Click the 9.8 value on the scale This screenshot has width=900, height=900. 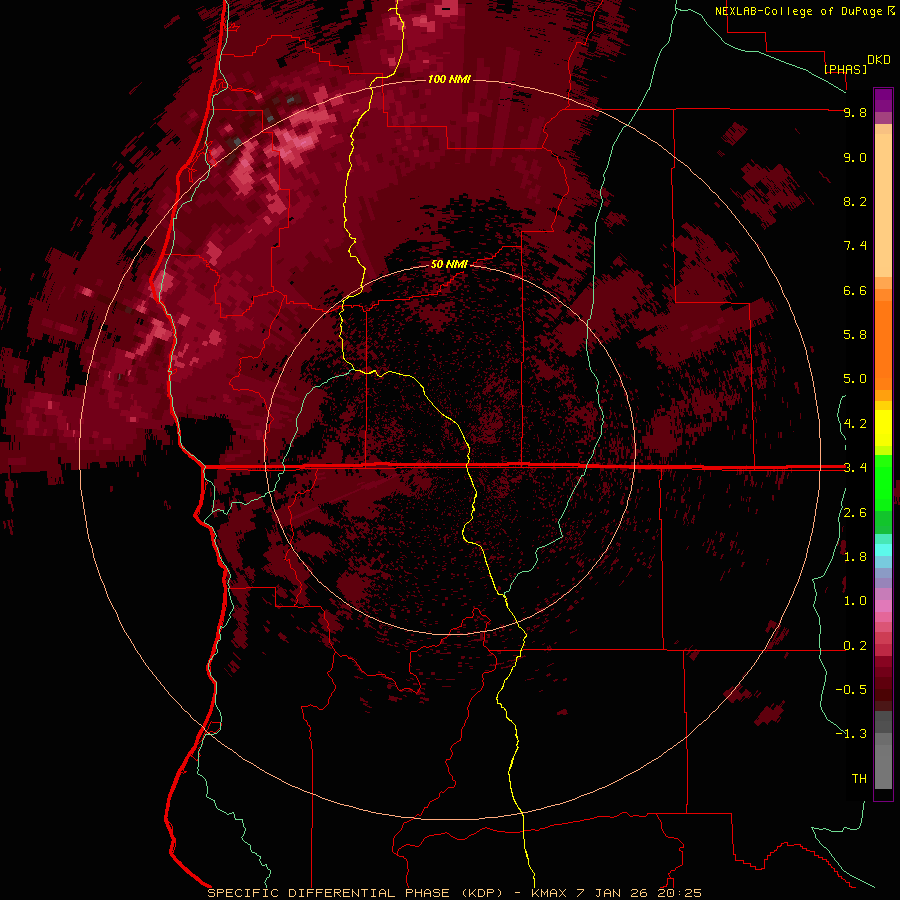click(x=855, y=112)
